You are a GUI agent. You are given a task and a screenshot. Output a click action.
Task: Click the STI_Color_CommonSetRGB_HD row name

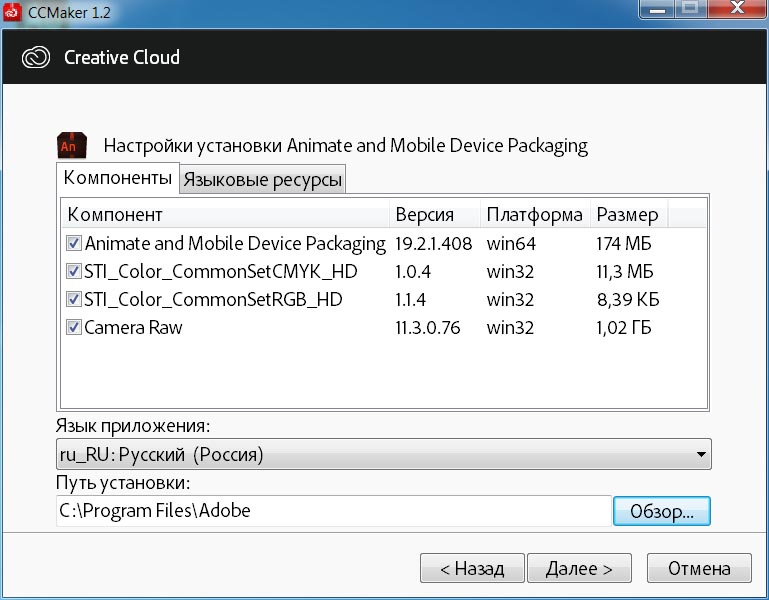point(213,299)
